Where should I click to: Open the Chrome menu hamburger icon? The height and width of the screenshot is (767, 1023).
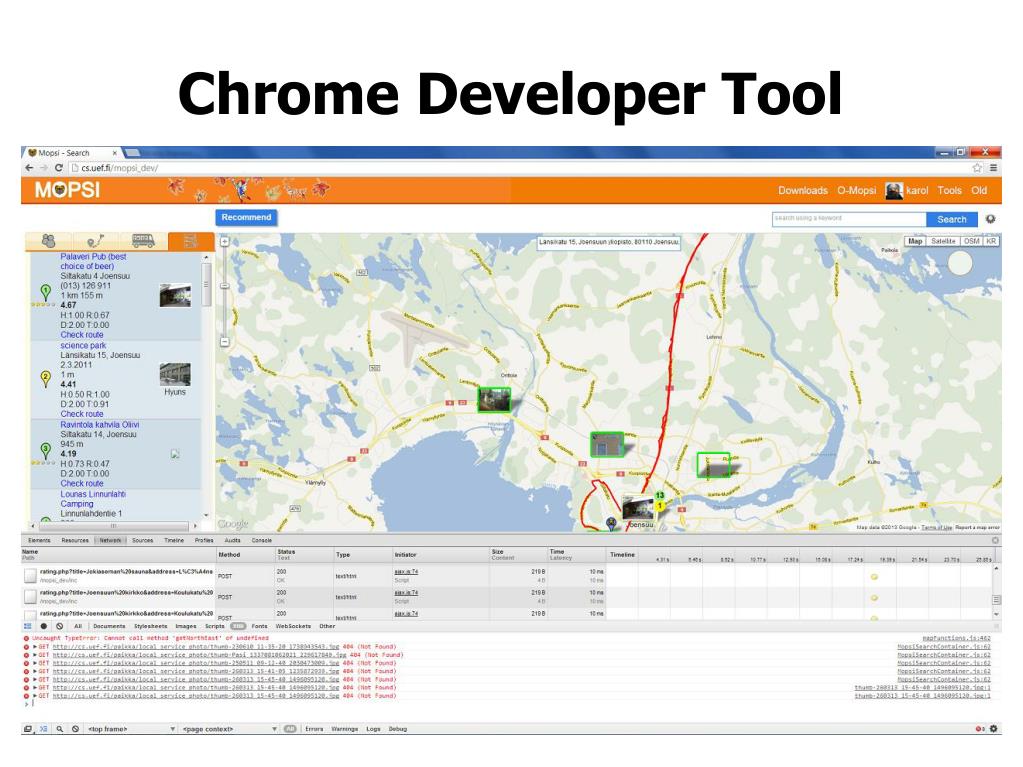point(993,168)
